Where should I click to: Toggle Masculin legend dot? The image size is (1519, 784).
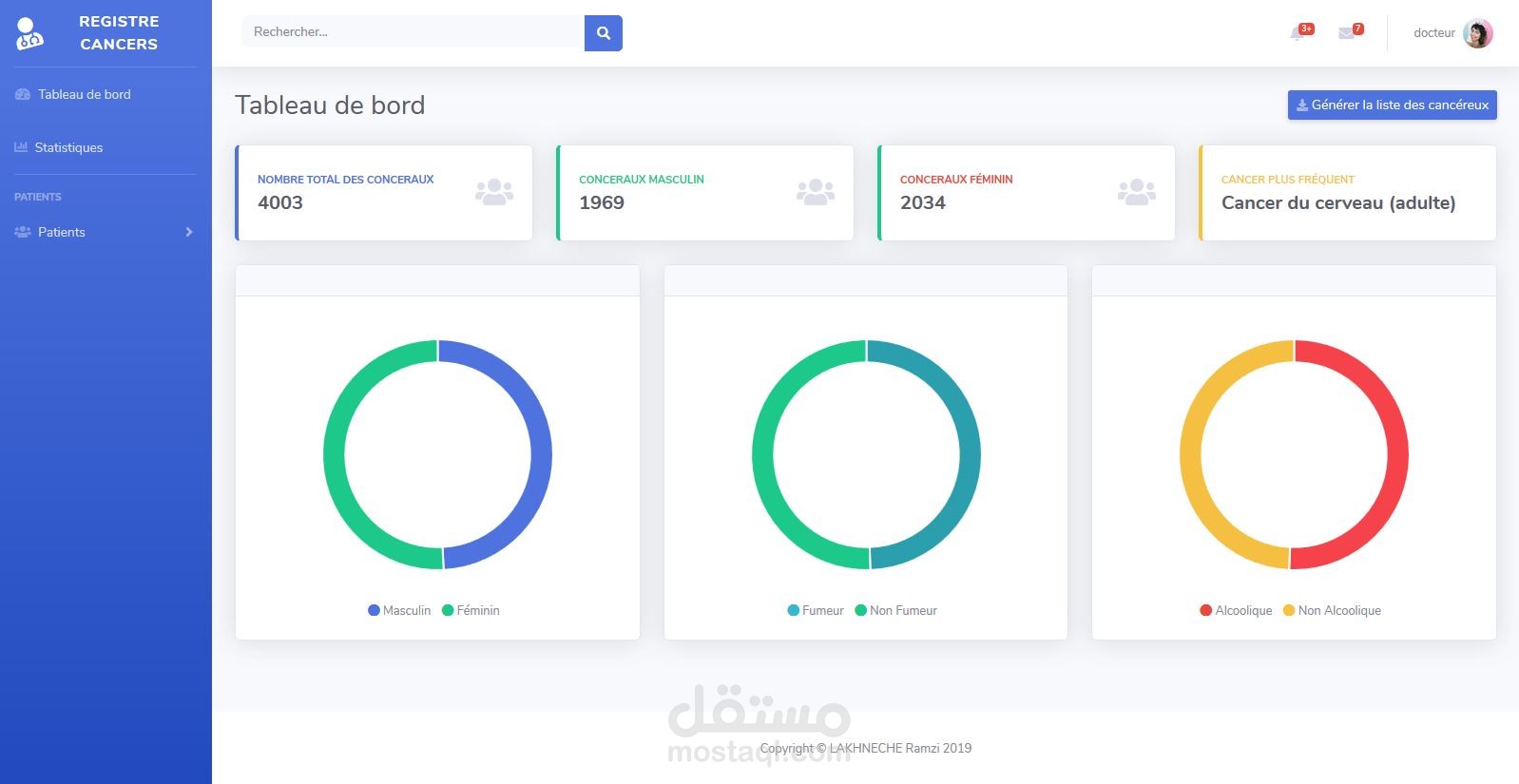[374, 610]
